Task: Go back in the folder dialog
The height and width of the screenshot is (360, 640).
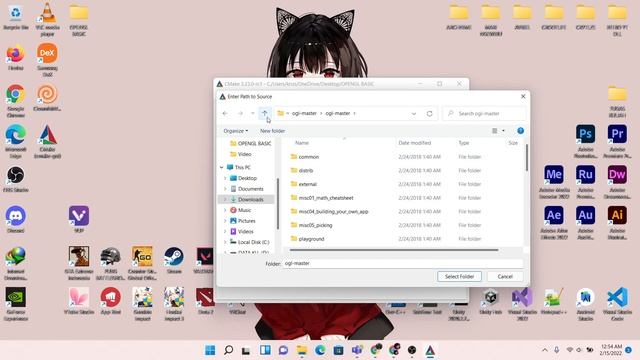Action: 225,113
